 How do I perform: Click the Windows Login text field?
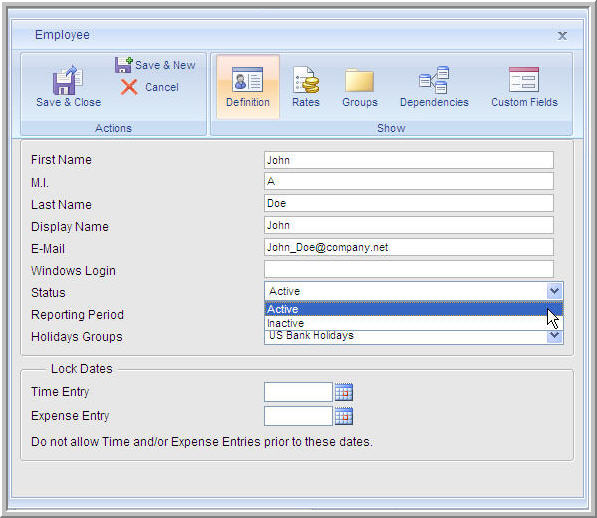409,269
